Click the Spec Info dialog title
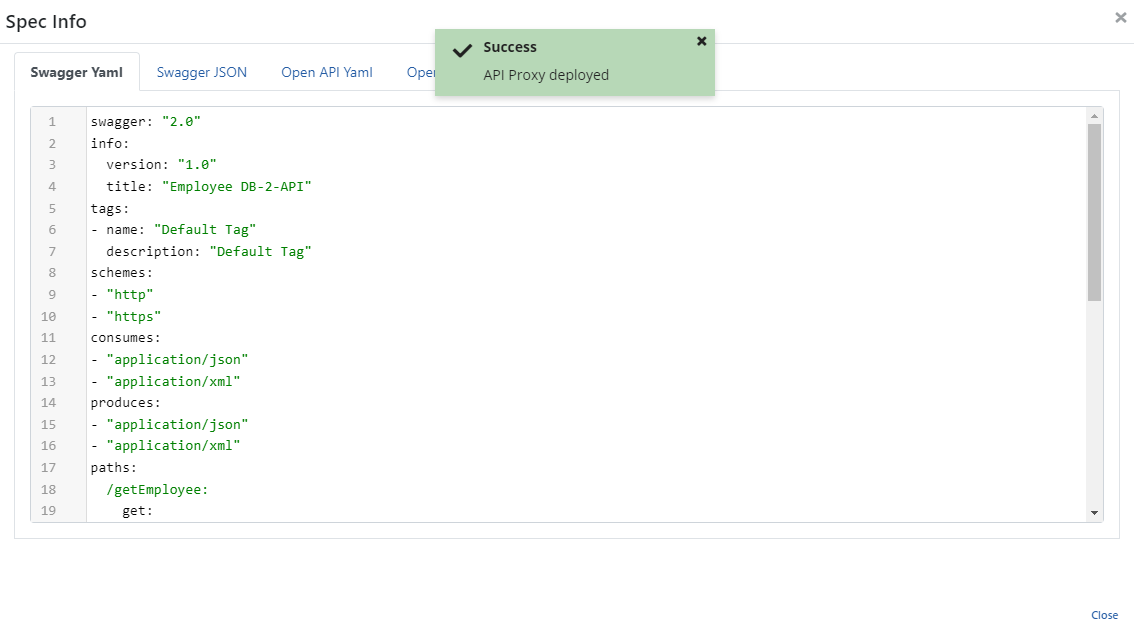 46,21
